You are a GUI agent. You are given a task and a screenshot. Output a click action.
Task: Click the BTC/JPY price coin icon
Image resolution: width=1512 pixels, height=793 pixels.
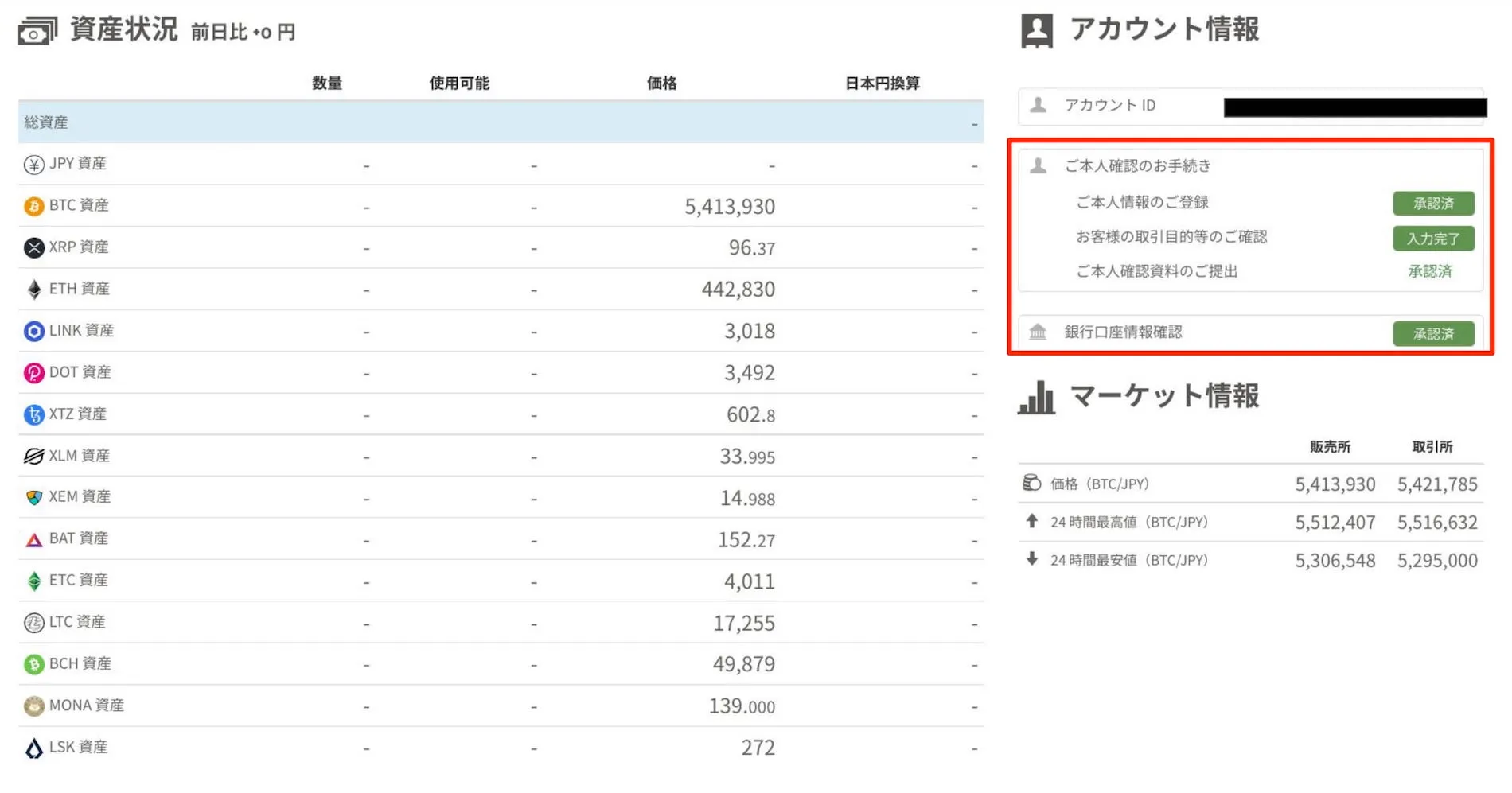coord(1032,483)
